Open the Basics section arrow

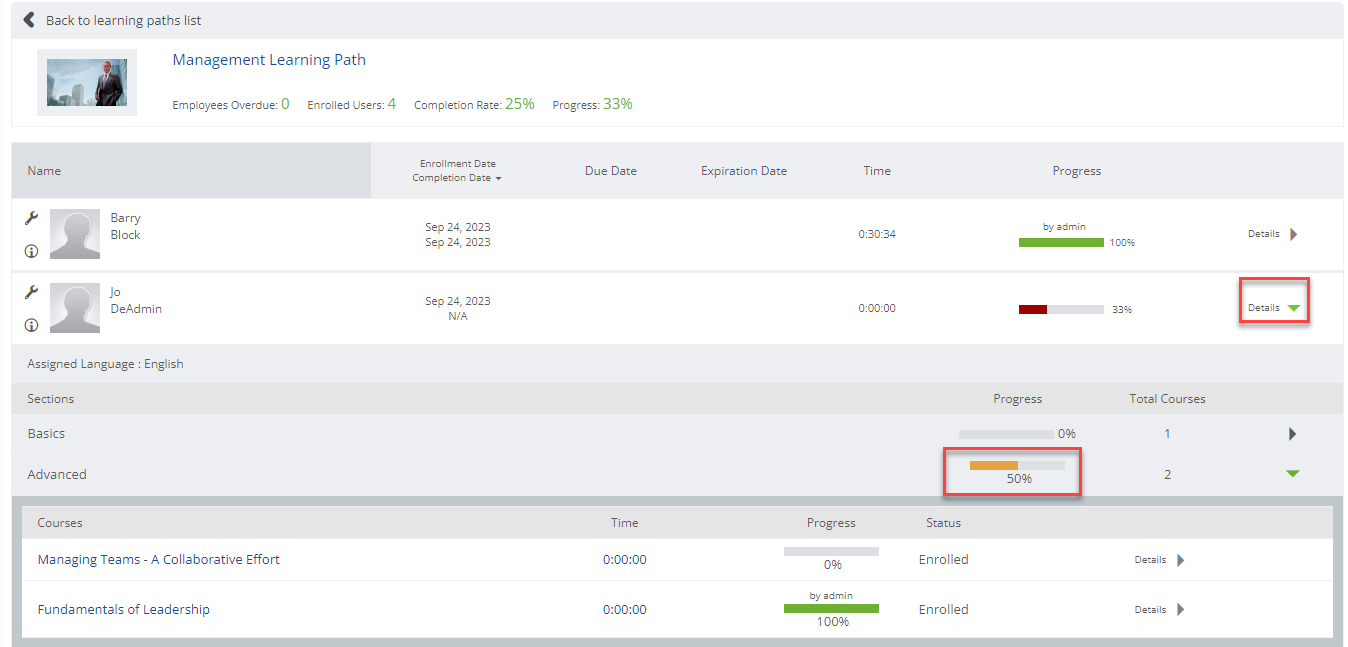point(1292,433)
